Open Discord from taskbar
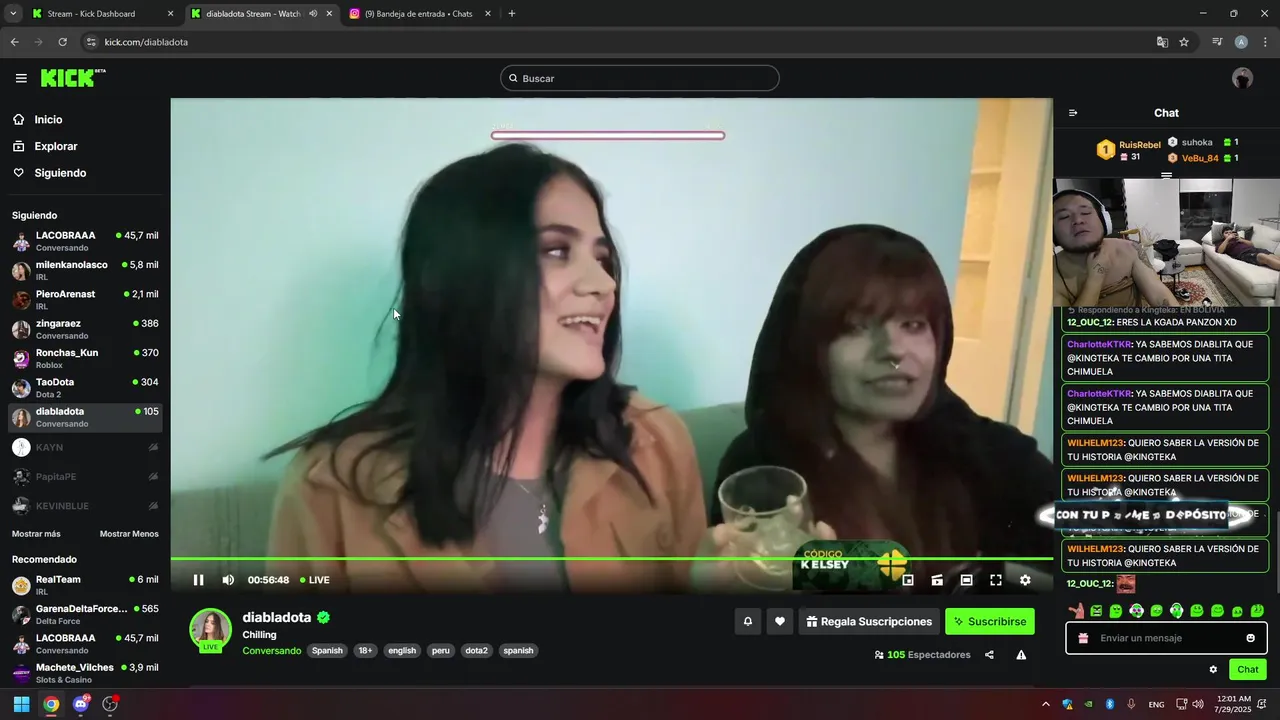This screenshot has width=1280, height=720. 81,704
